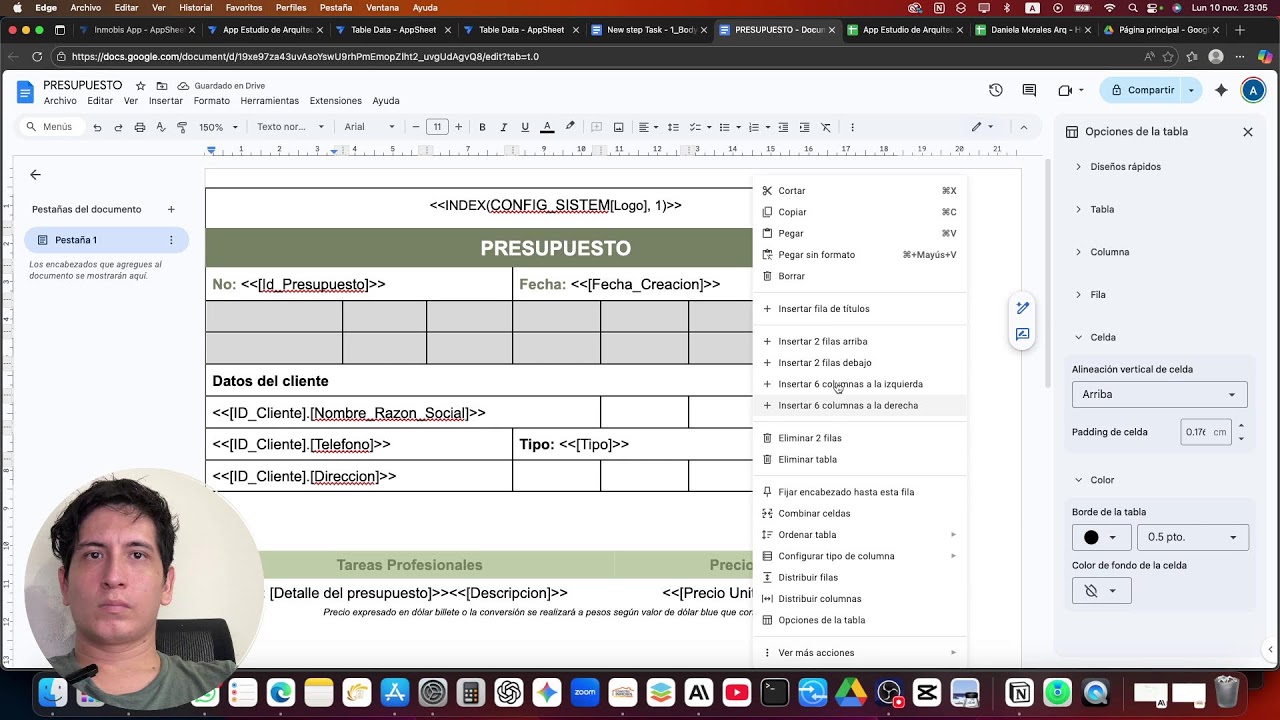Select Distribuir columnas option
Image resolution: width=1280 pixels, height=720 pixels.
click(x=860, y=598)
